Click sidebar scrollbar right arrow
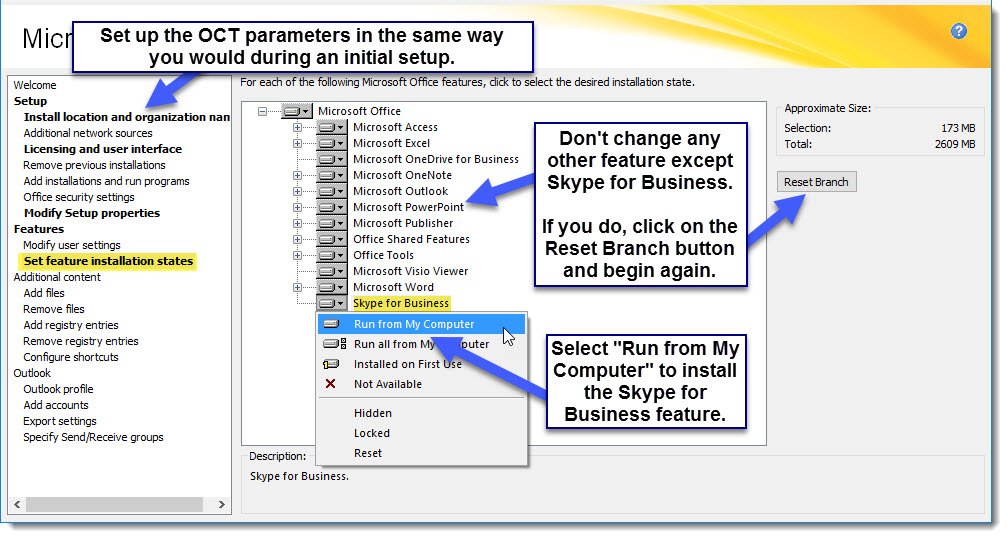Image resolution: width=1007 pixels, height=538 pixels. coord(222,505)
